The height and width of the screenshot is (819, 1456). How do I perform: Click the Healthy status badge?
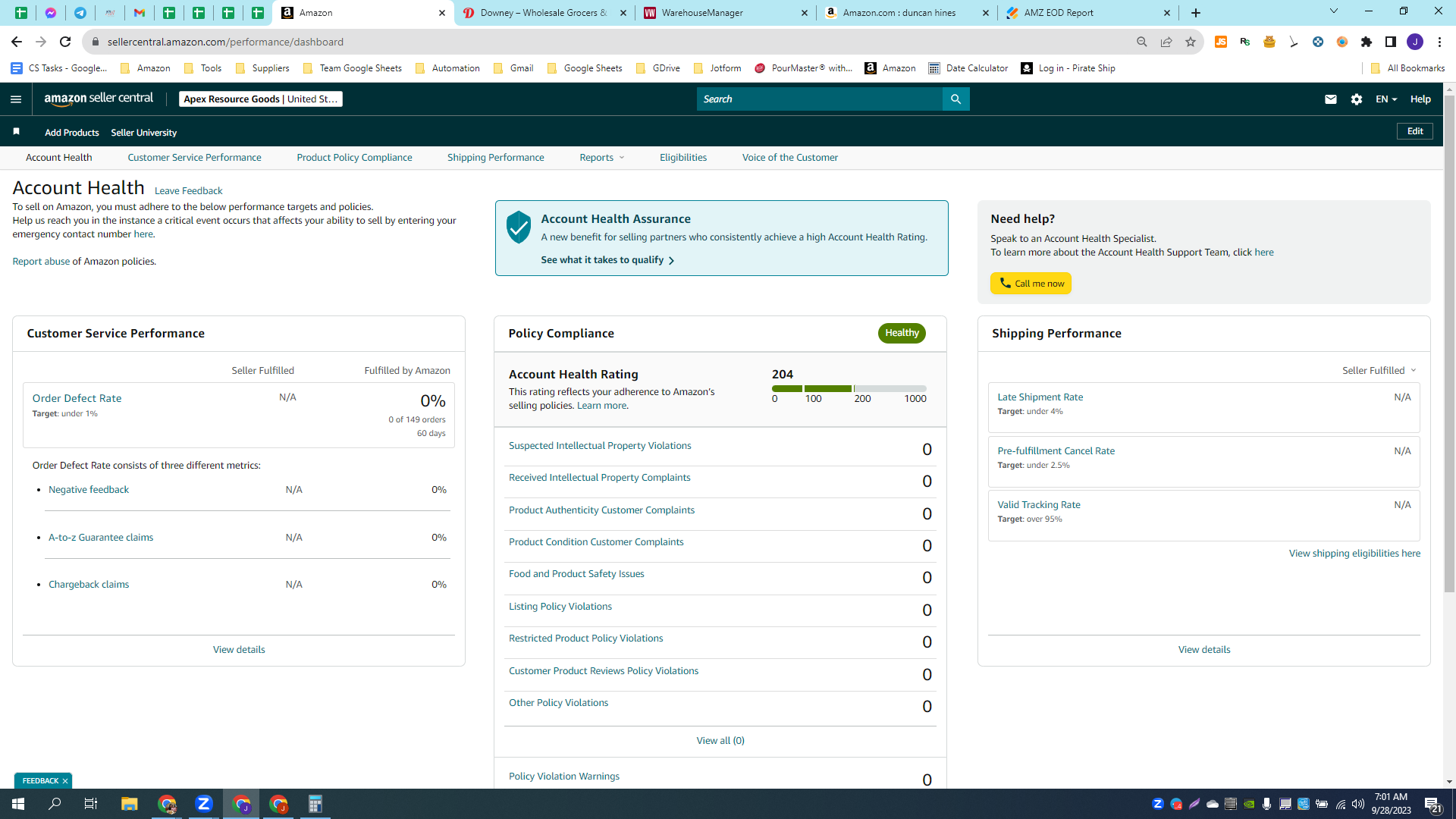click(x=902, y=333)
